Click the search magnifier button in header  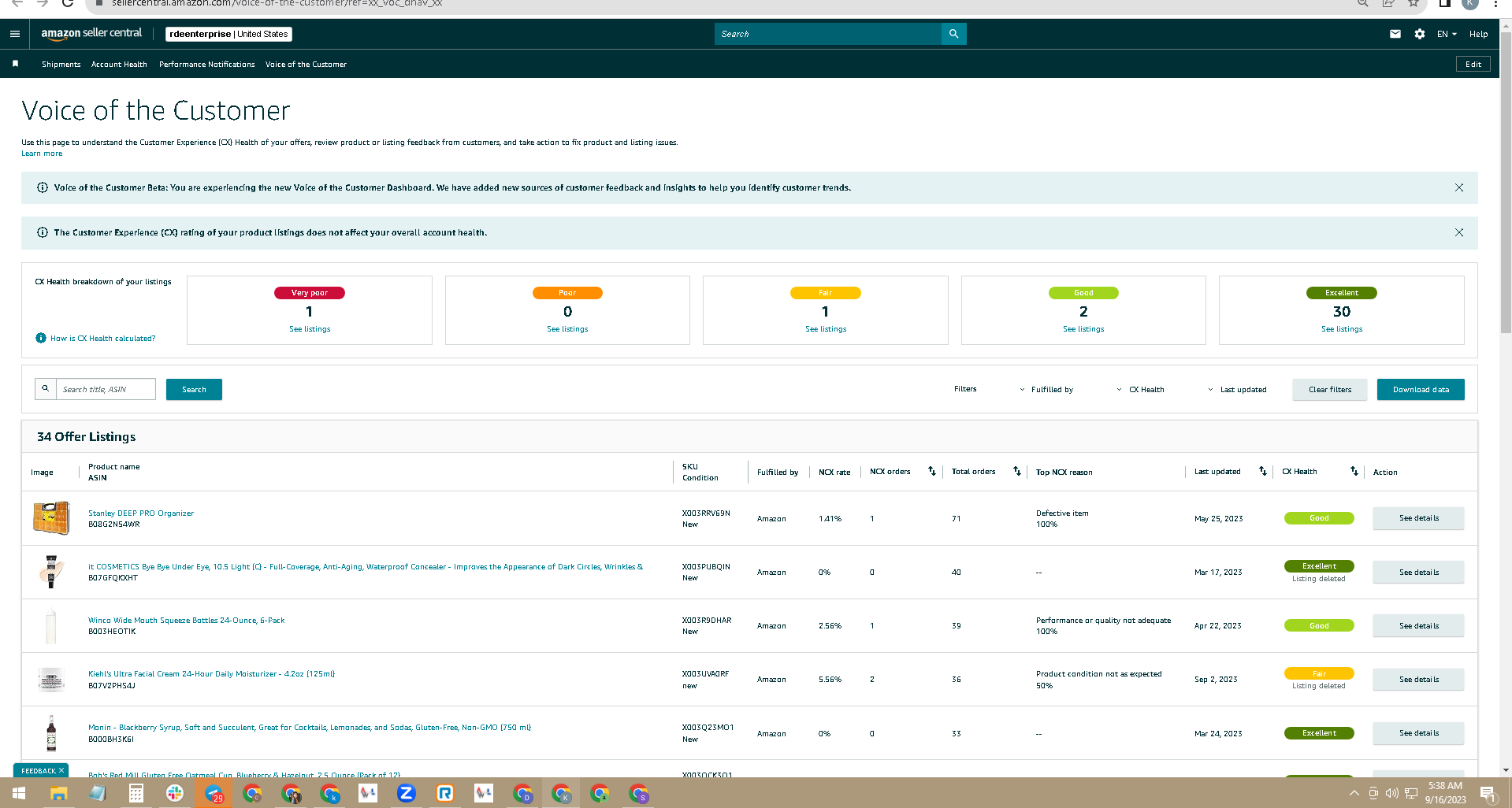click(953, 34)
